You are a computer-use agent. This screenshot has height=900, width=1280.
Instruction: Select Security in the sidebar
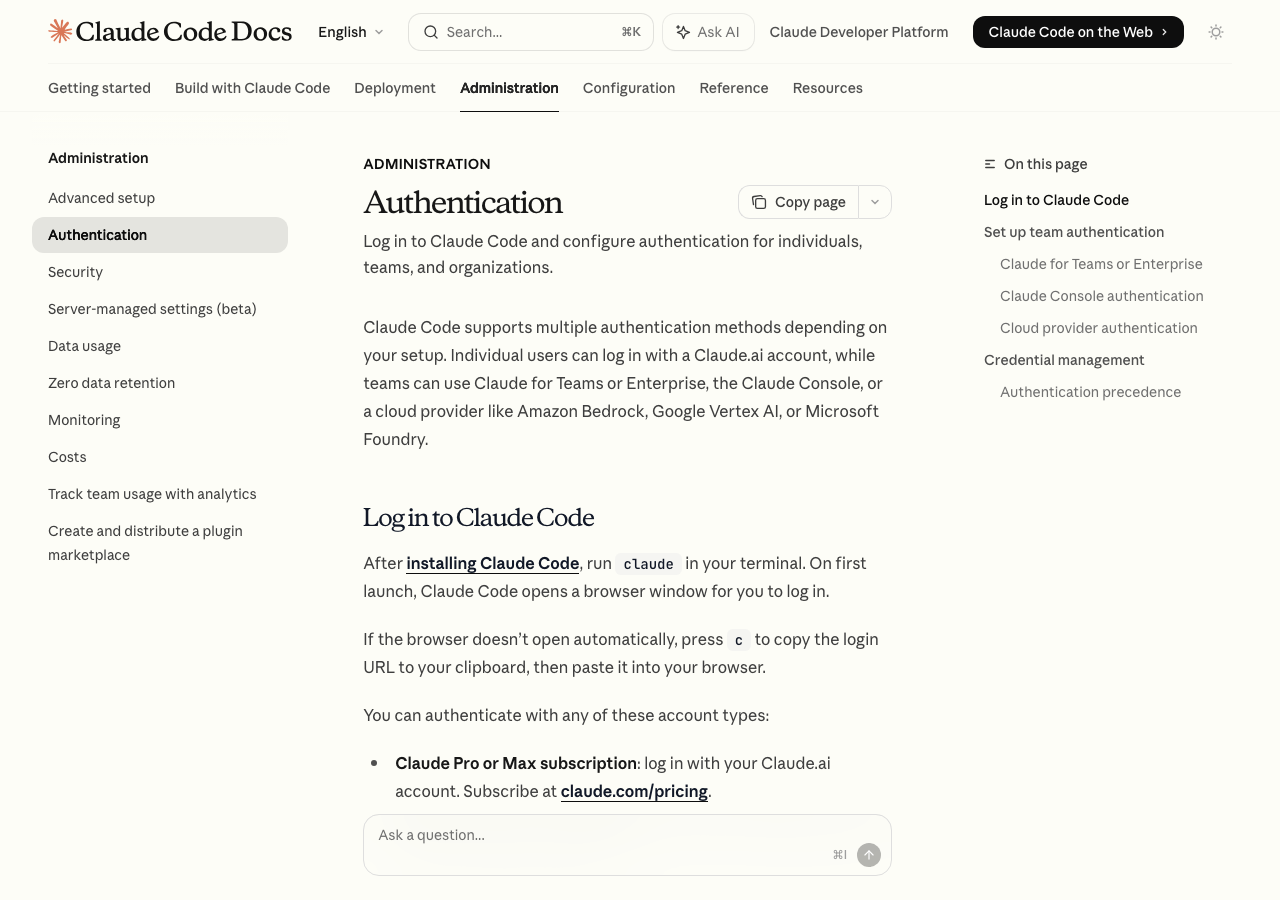pos(76,272)
